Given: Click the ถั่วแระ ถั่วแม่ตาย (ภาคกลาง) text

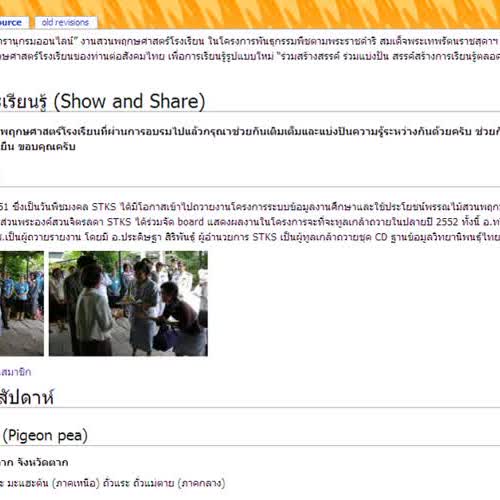Looking at the screenshot, I should tap(164, 483).
